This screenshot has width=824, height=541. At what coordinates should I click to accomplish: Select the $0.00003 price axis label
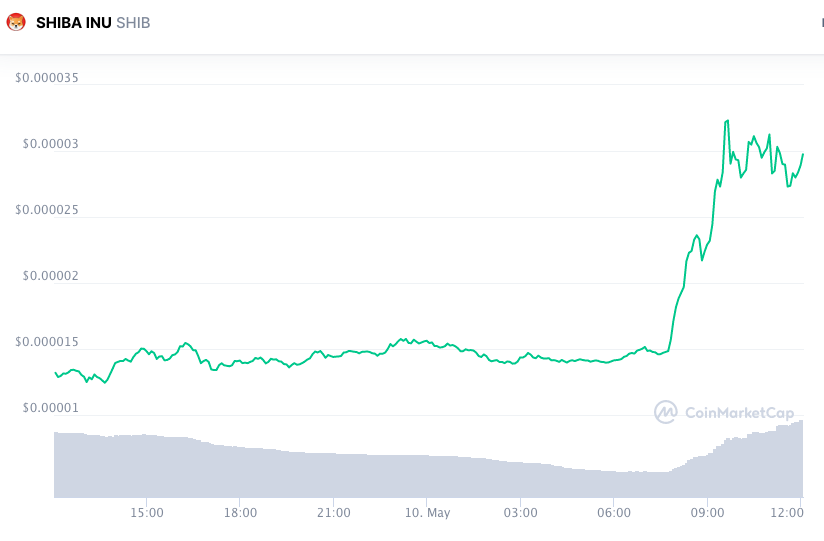coord(50,144)
